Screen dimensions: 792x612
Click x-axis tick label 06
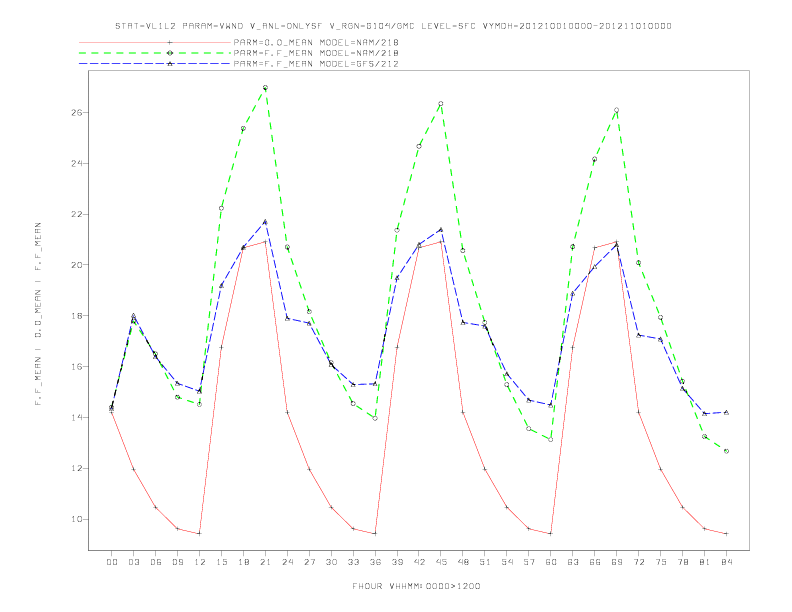pyautogui.click(x=156, y=562)
